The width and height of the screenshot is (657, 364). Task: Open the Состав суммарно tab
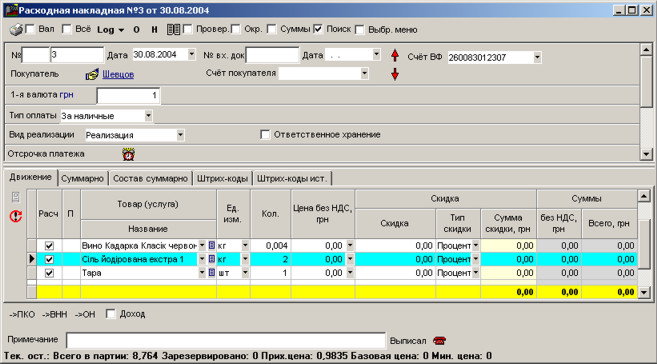point(150,178)
